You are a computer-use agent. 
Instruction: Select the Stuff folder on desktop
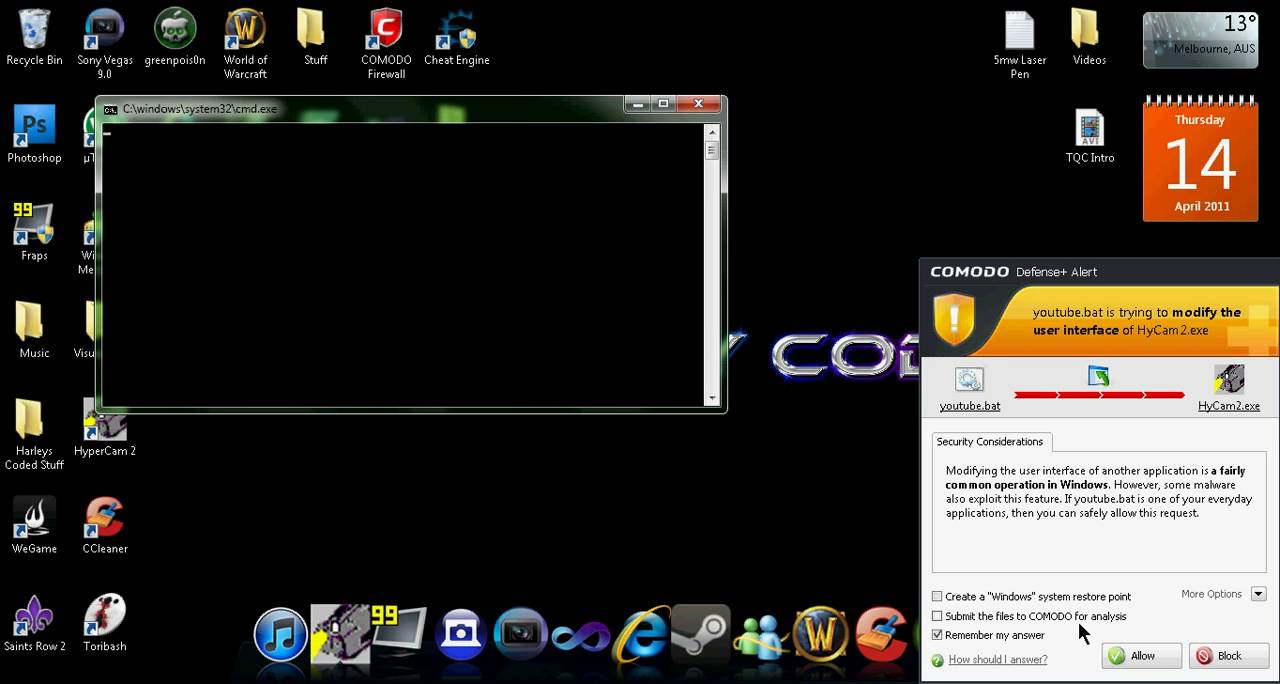pyautogui.click(x=315, y=37)
